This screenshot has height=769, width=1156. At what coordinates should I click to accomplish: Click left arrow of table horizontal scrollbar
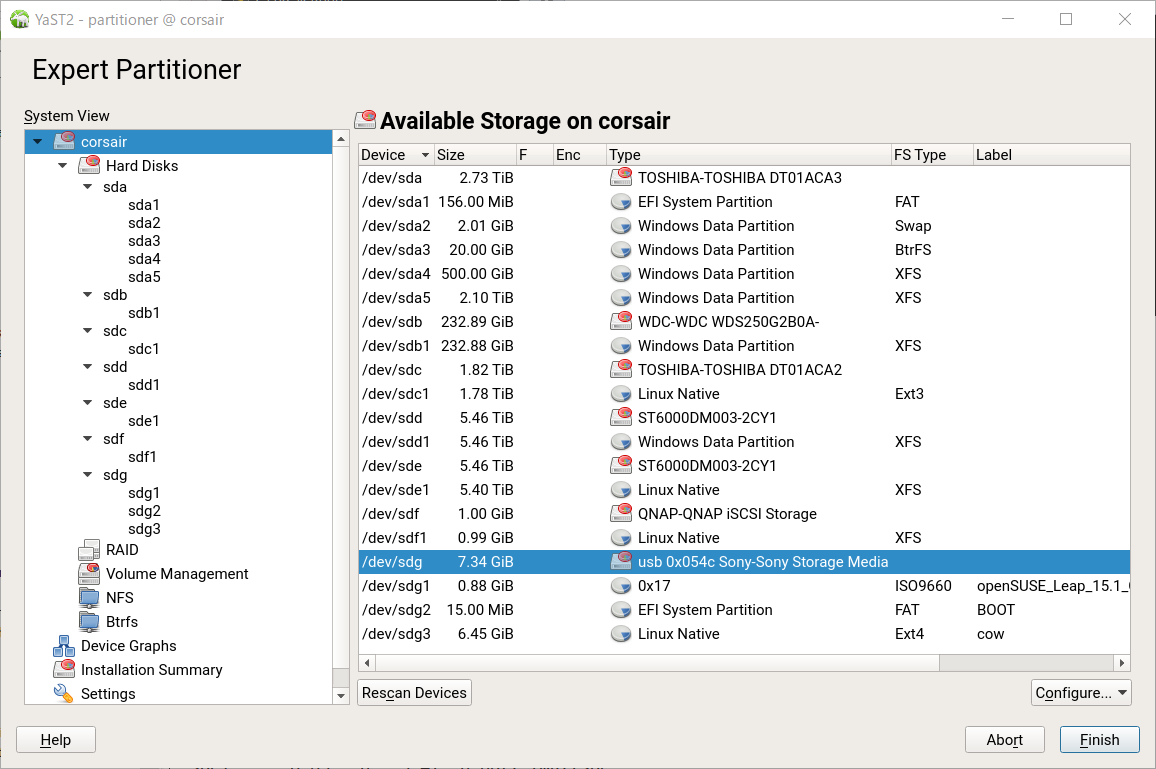point(367,663)
